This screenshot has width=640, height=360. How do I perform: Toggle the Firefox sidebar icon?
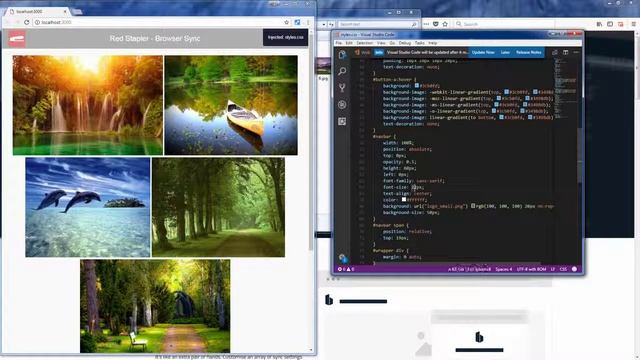click(610, 24)
